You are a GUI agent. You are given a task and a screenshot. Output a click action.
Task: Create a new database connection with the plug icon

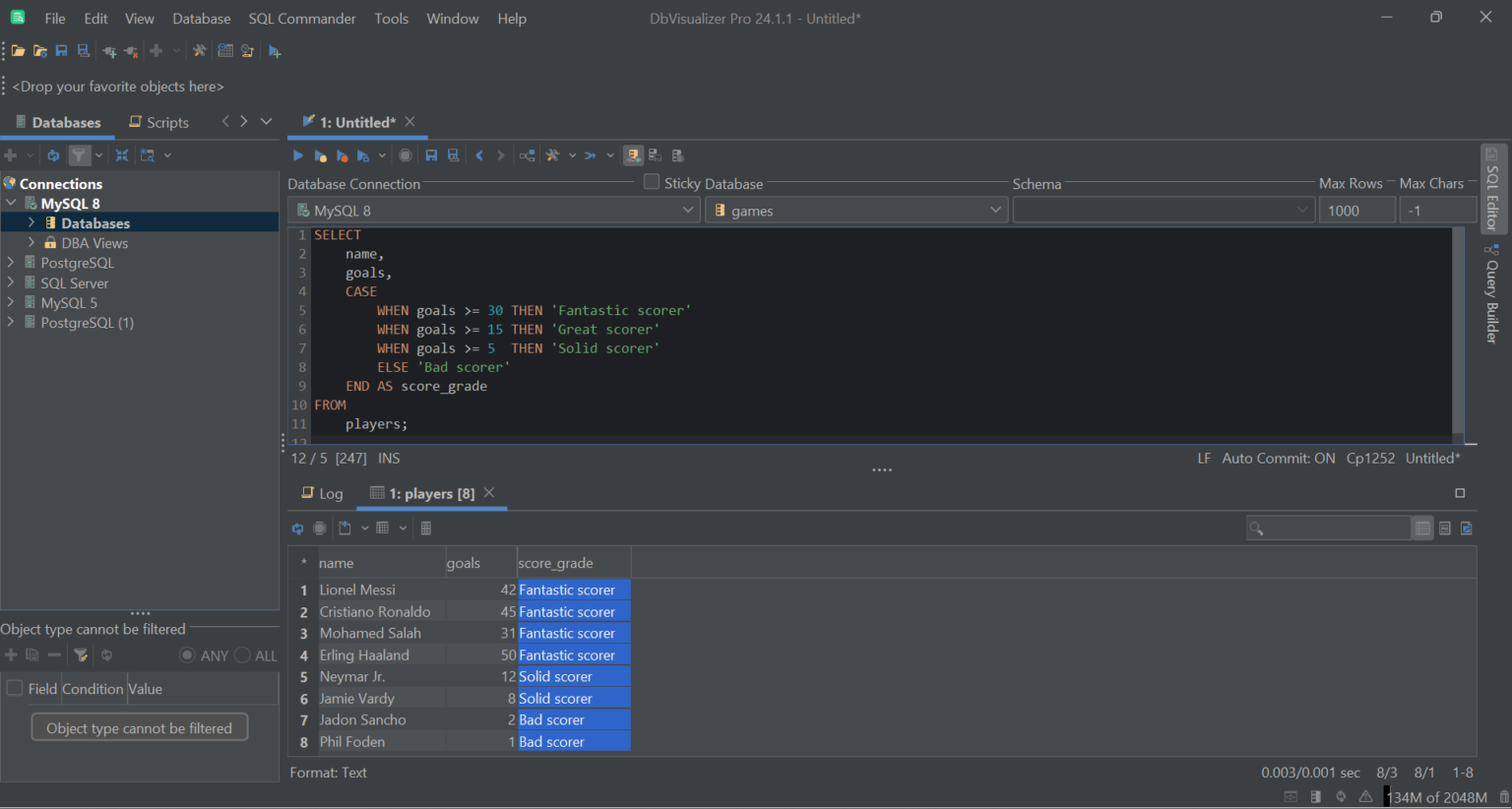coord(109,50)
